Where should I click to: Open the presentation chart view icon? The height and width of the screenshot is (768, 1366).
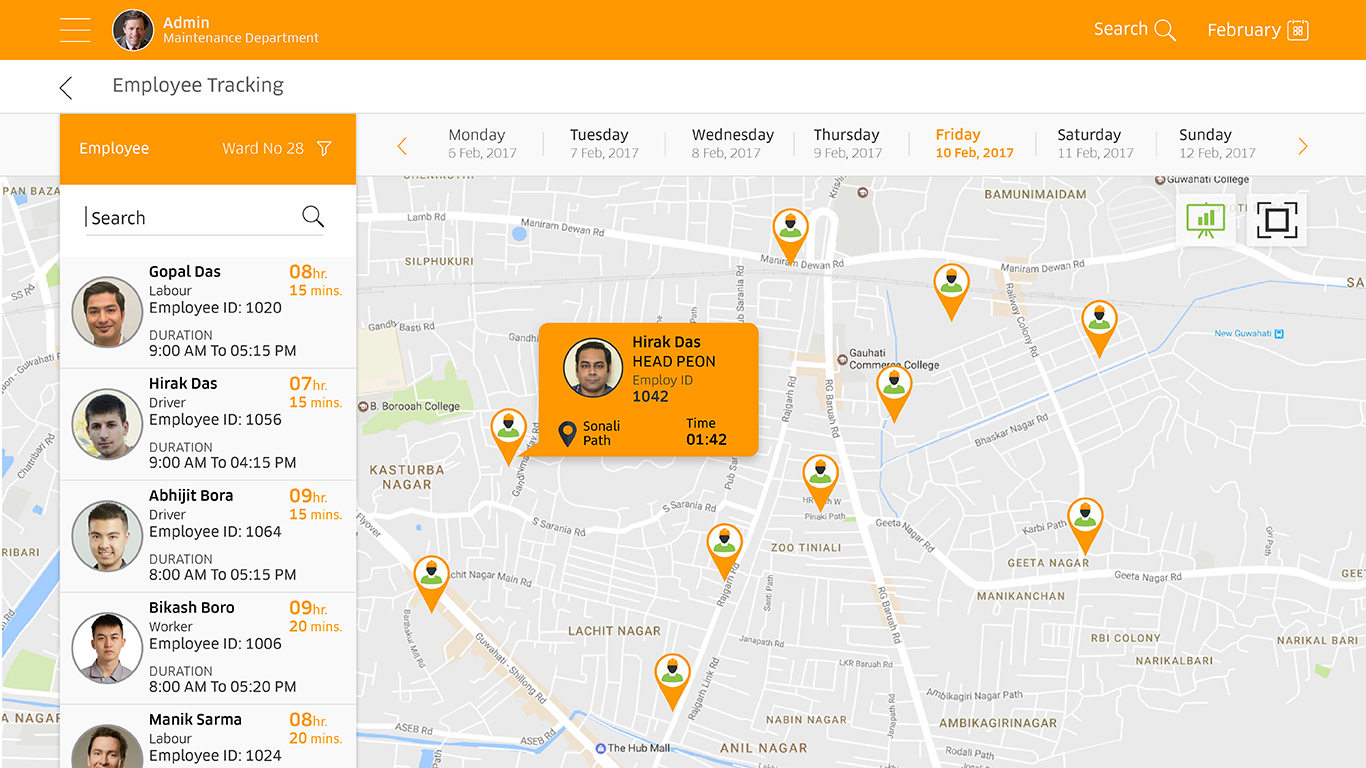click(x=1205, y=220)
